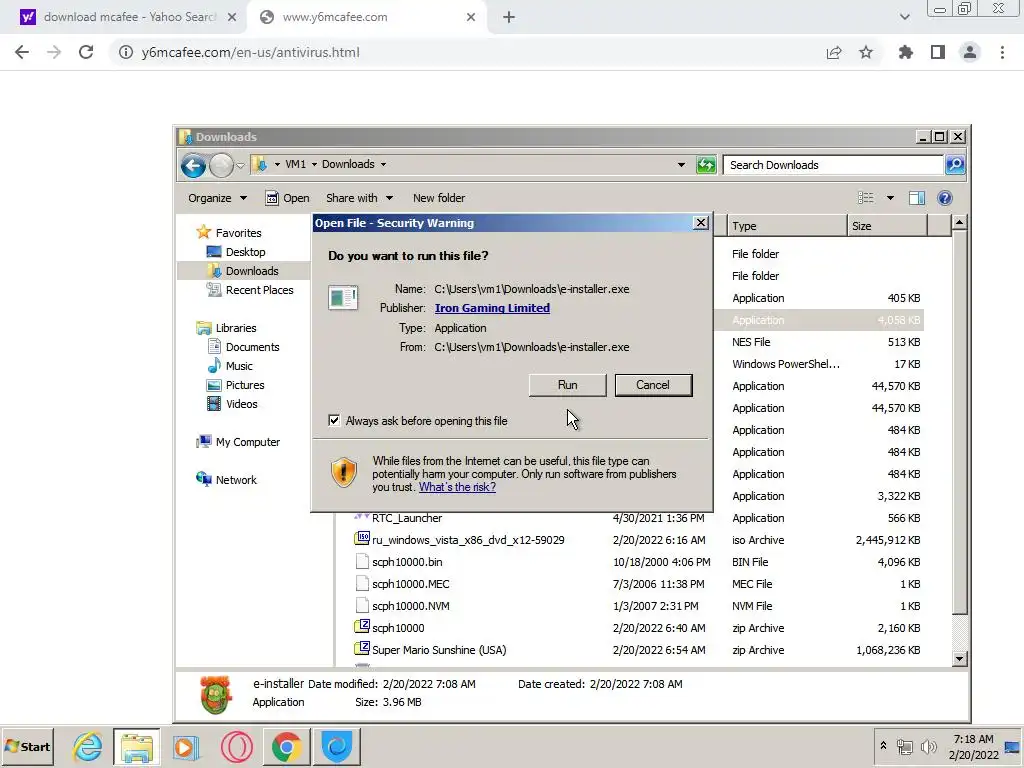This screenshot has width=1024, height=768.
Task: Select My Computer in navigation pane
Action: pos(238,442)
